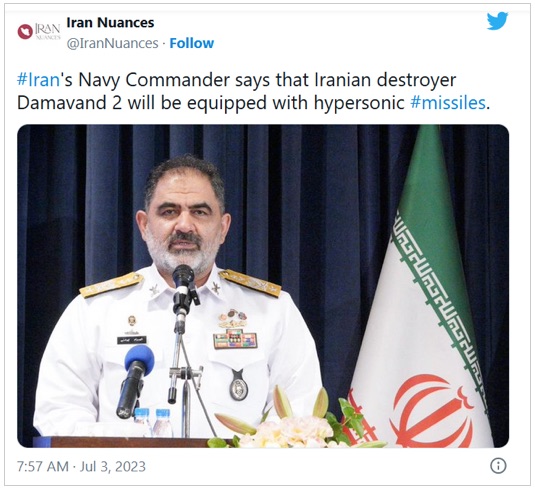Click the Twitter bird logo
This screenshot has height=489, width=535.
497,21
